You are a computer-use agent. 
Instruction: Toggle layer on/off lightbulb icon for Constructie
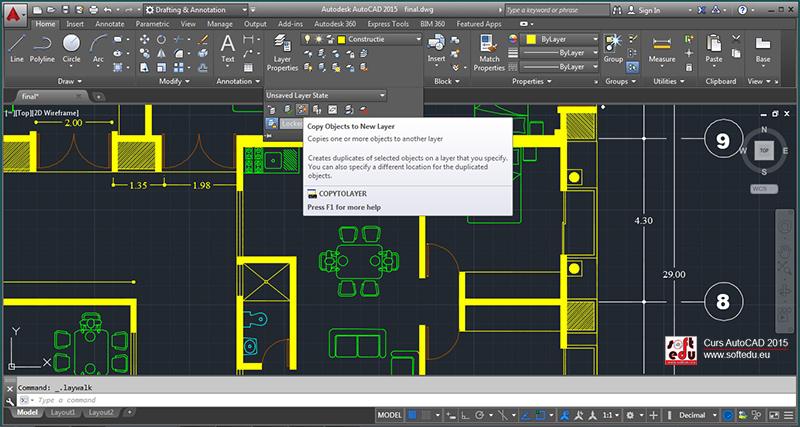click(308, 39)
